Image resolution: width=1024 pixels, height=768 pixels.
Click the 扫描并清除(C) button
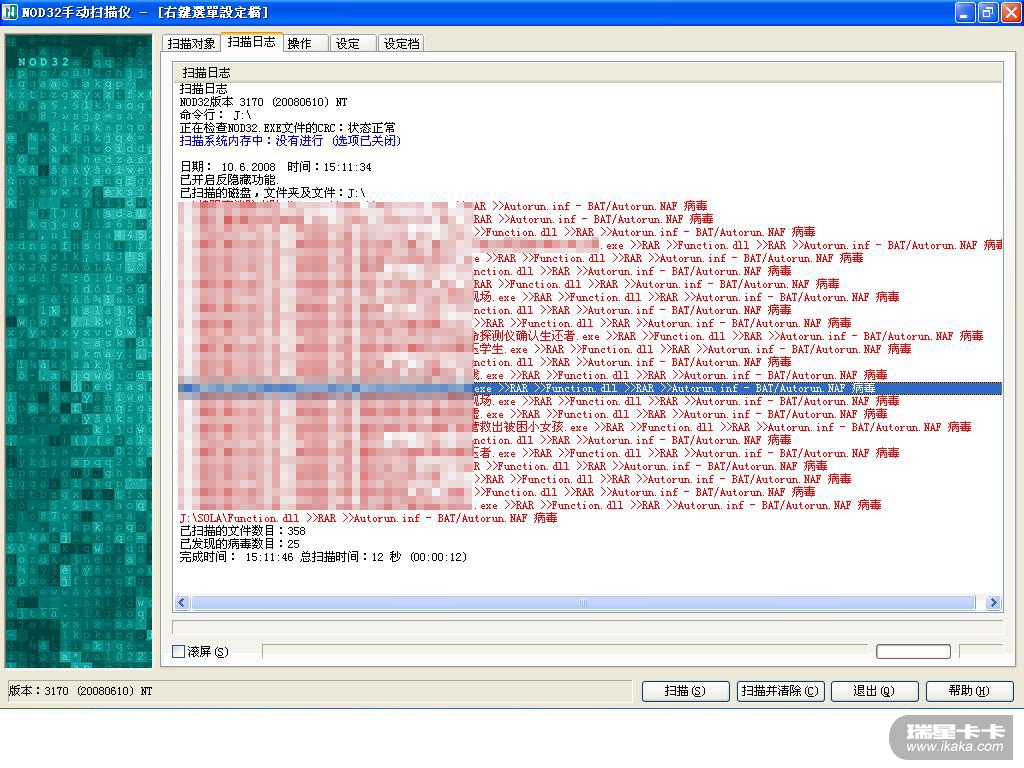pos(780,690)
